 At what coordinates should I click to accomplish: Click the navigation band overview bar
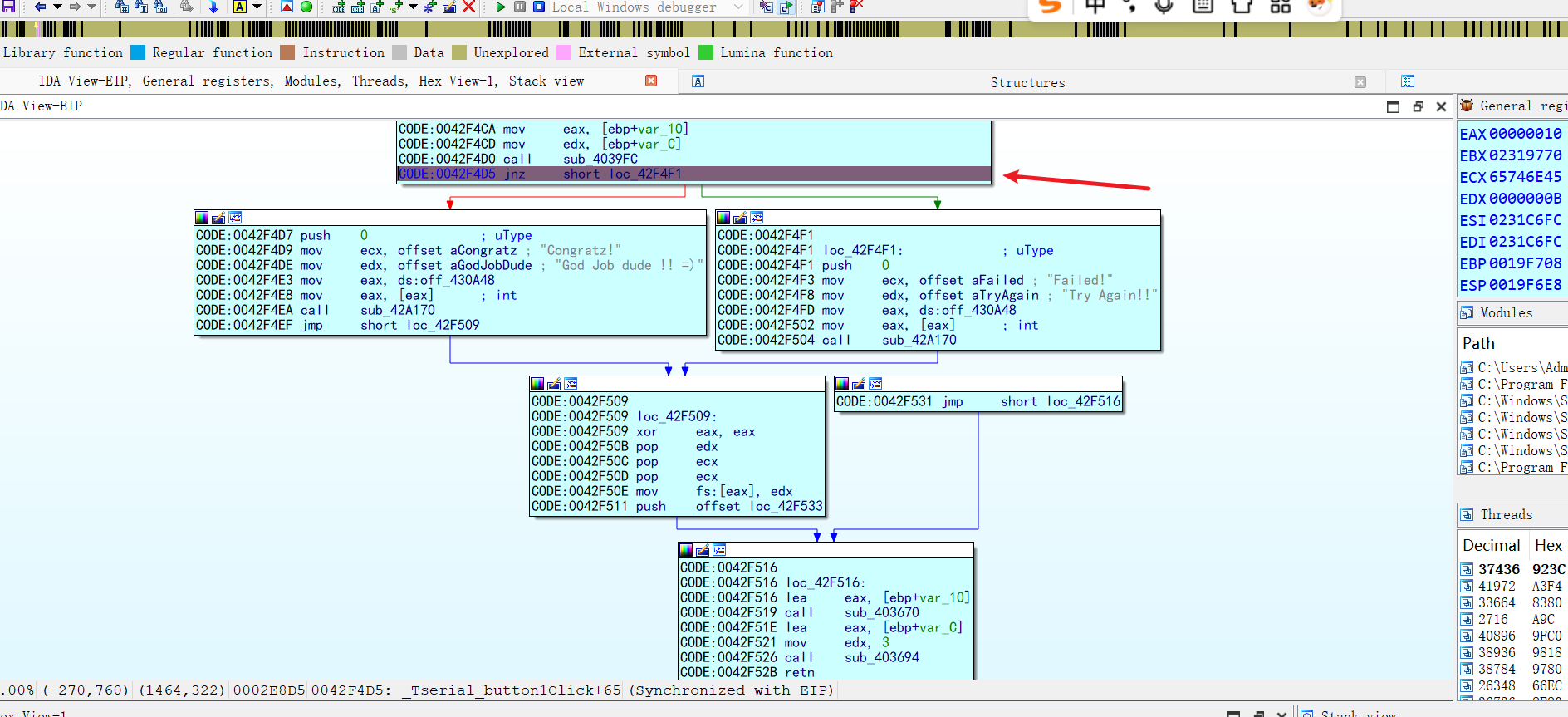(x=784, y=29)
